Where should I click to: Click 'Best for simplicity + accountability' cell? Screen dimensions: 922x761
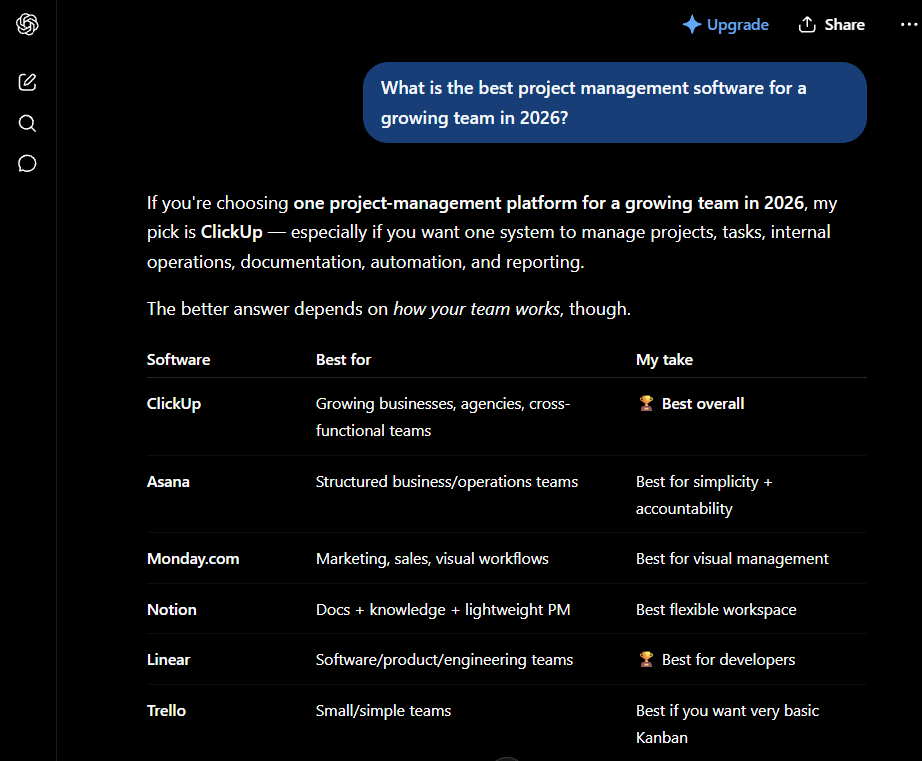704,495
